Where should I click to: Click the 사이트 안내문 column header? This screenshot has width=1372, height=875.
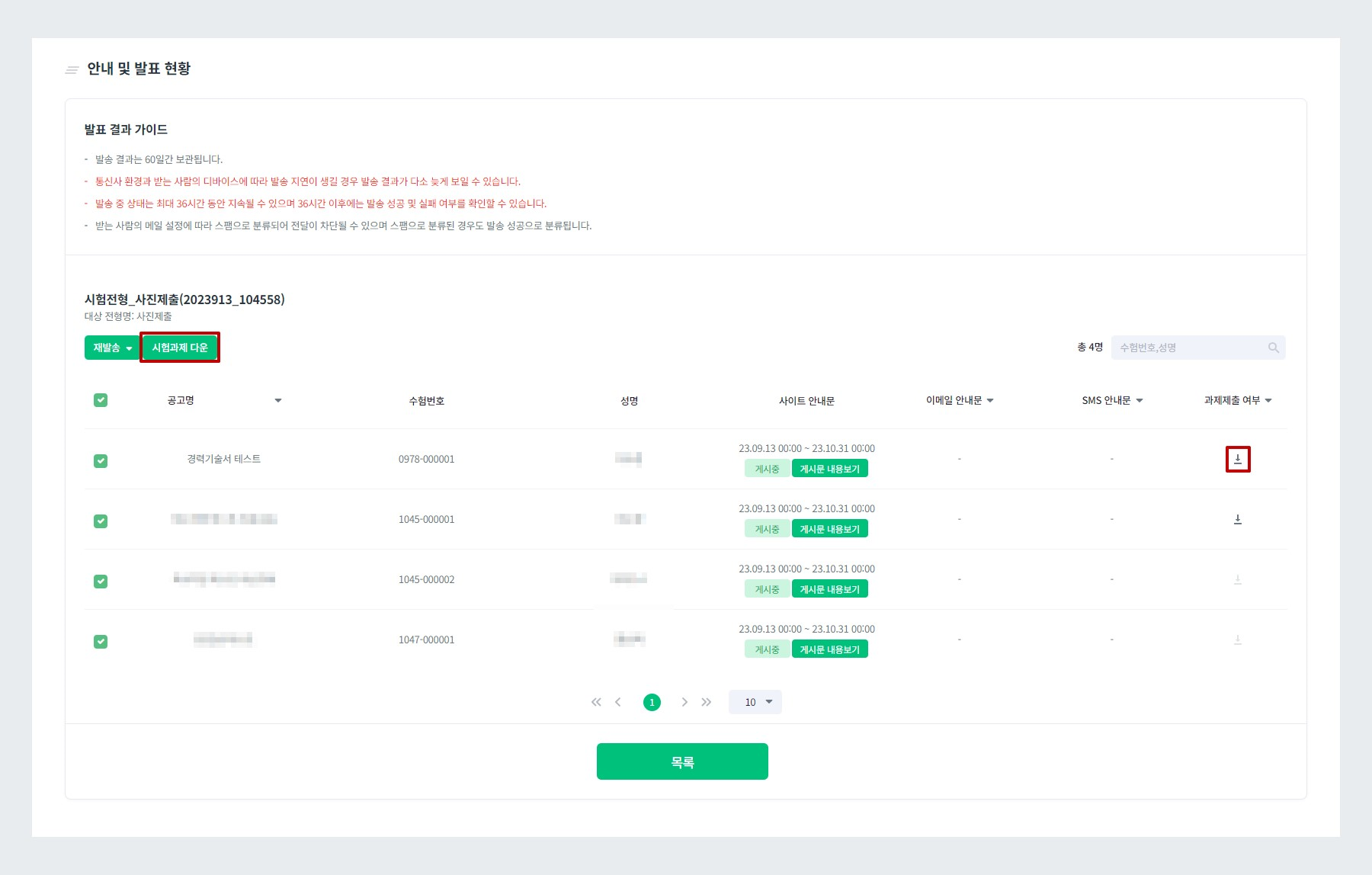coord(806,401)
